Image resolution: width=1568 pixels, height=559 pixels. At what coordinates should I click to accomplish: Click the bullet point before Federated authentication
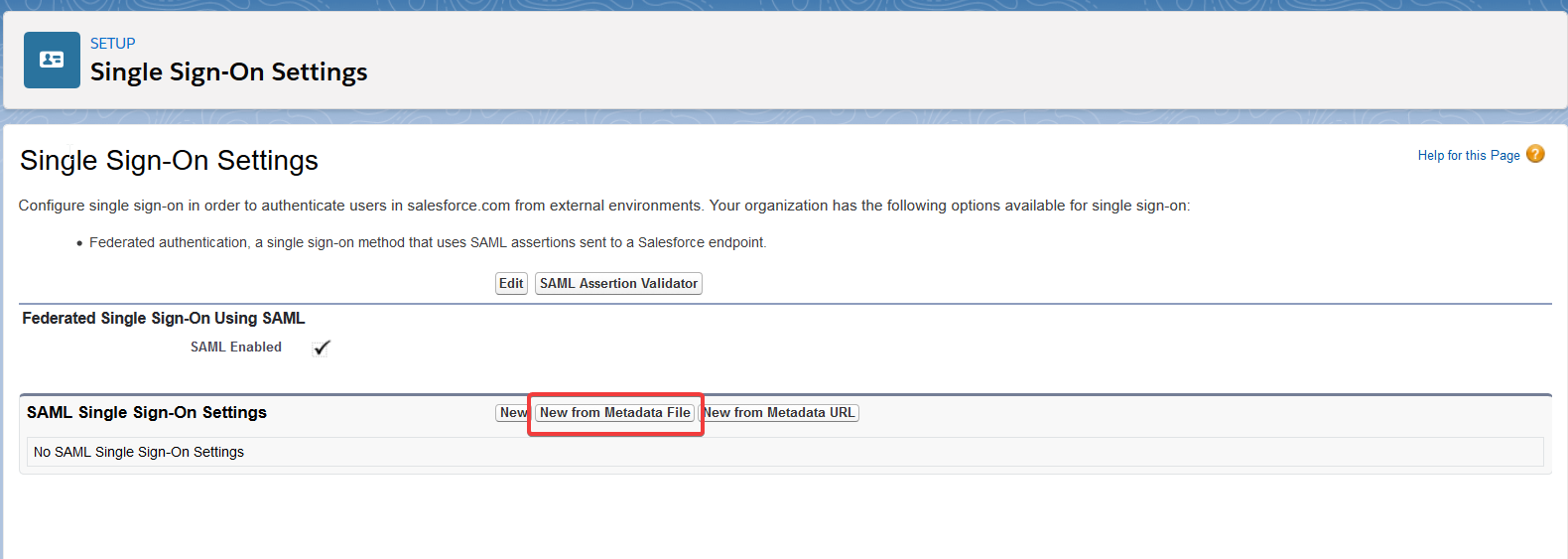[x=79, y=244]
